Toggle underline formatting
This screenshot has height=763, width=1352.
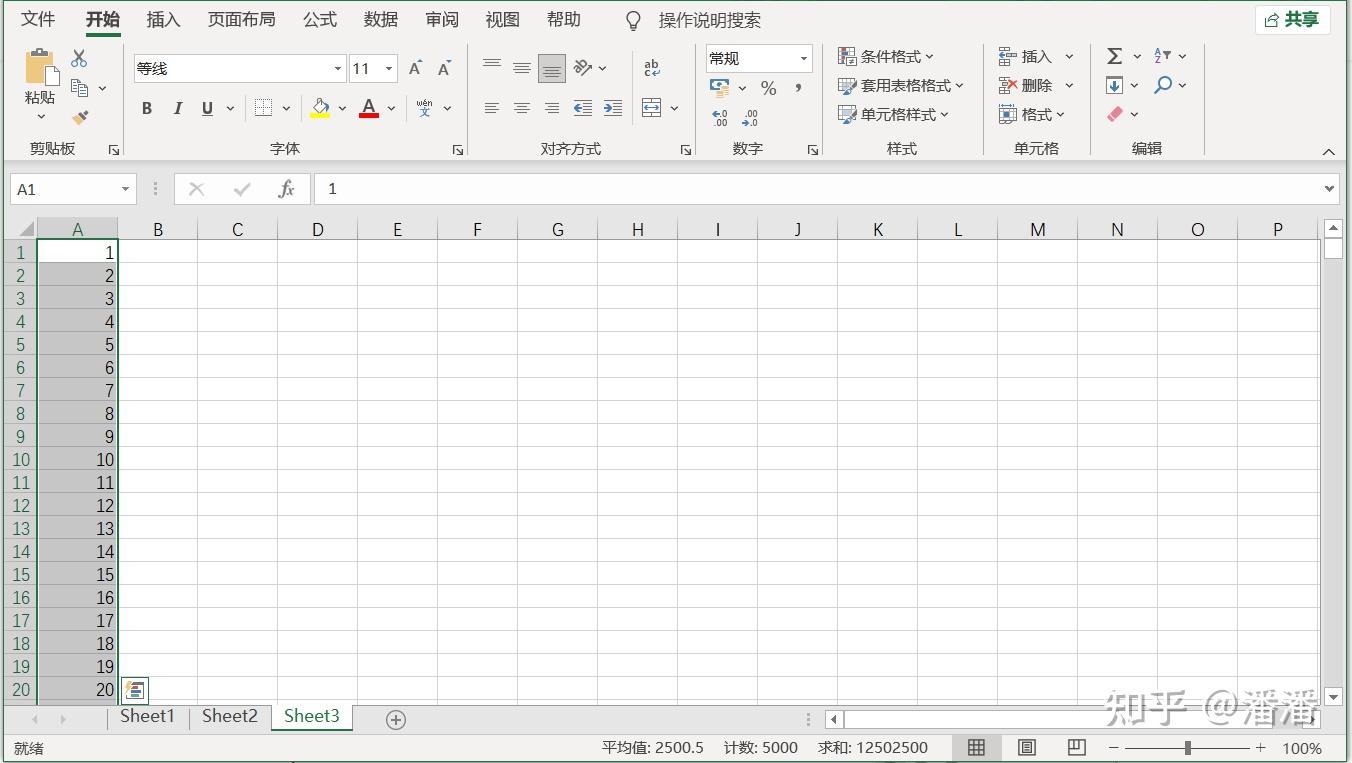pyautogui.click(x=206, y=108)
